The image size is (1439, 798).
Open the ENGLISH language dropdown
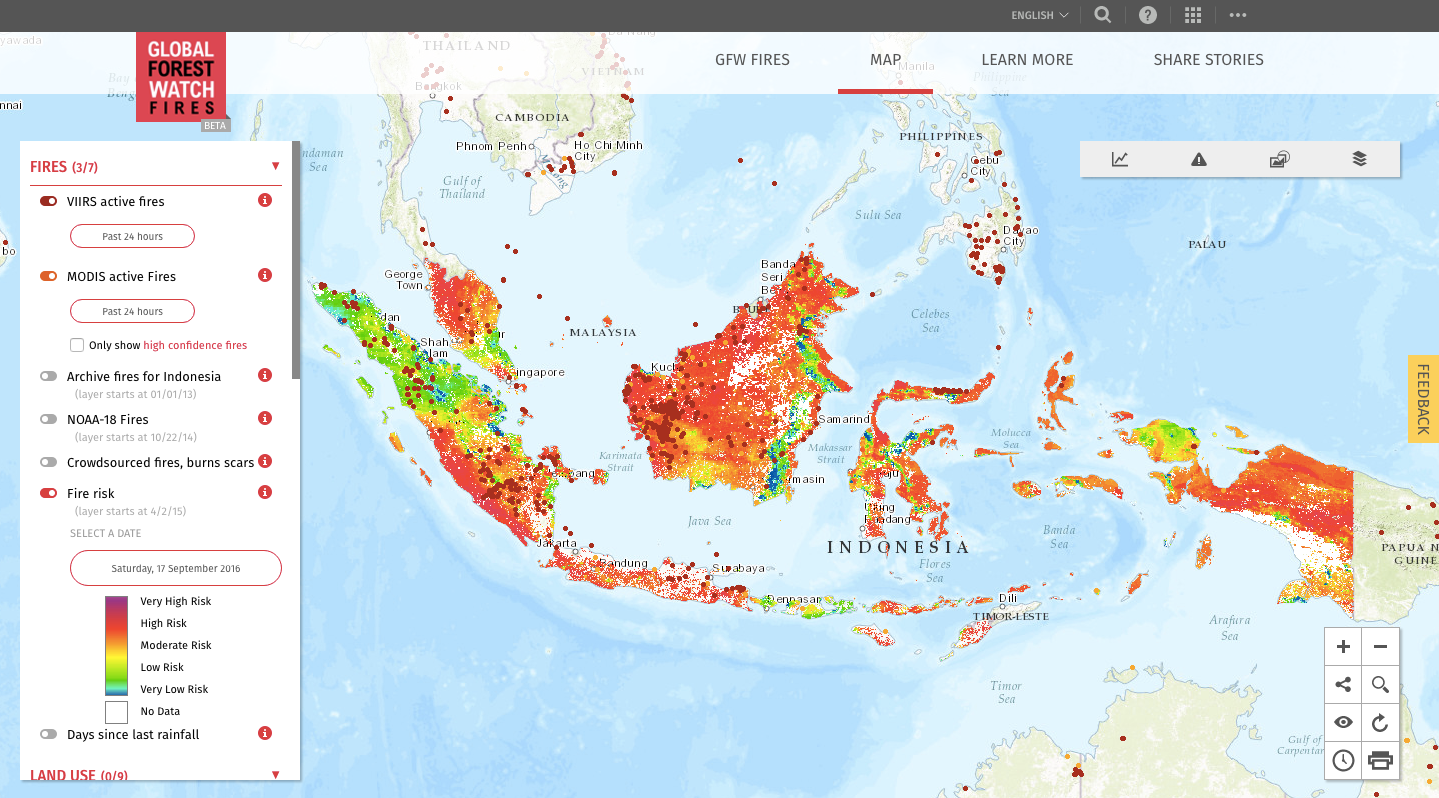tap(1040, 15)
